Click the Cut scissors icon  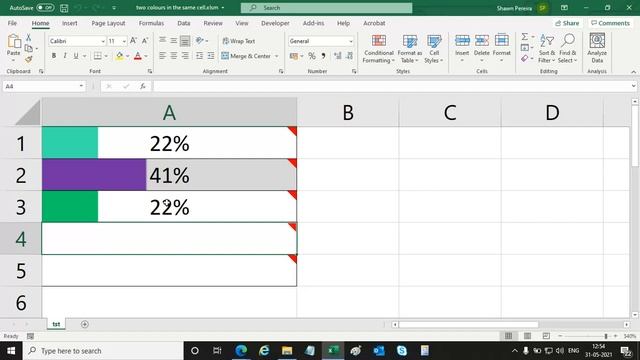coord(28,38)
